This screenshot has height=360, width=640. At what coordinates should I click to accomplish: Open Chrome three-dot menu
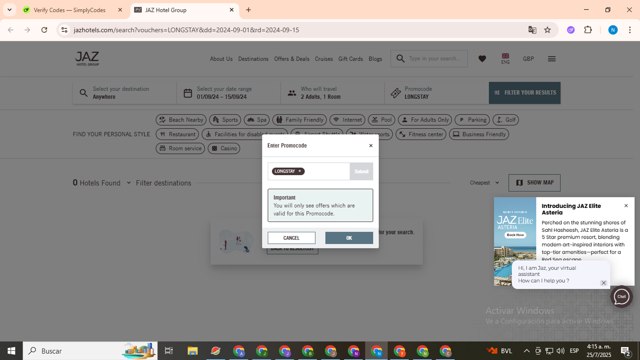tap(630, 30)
